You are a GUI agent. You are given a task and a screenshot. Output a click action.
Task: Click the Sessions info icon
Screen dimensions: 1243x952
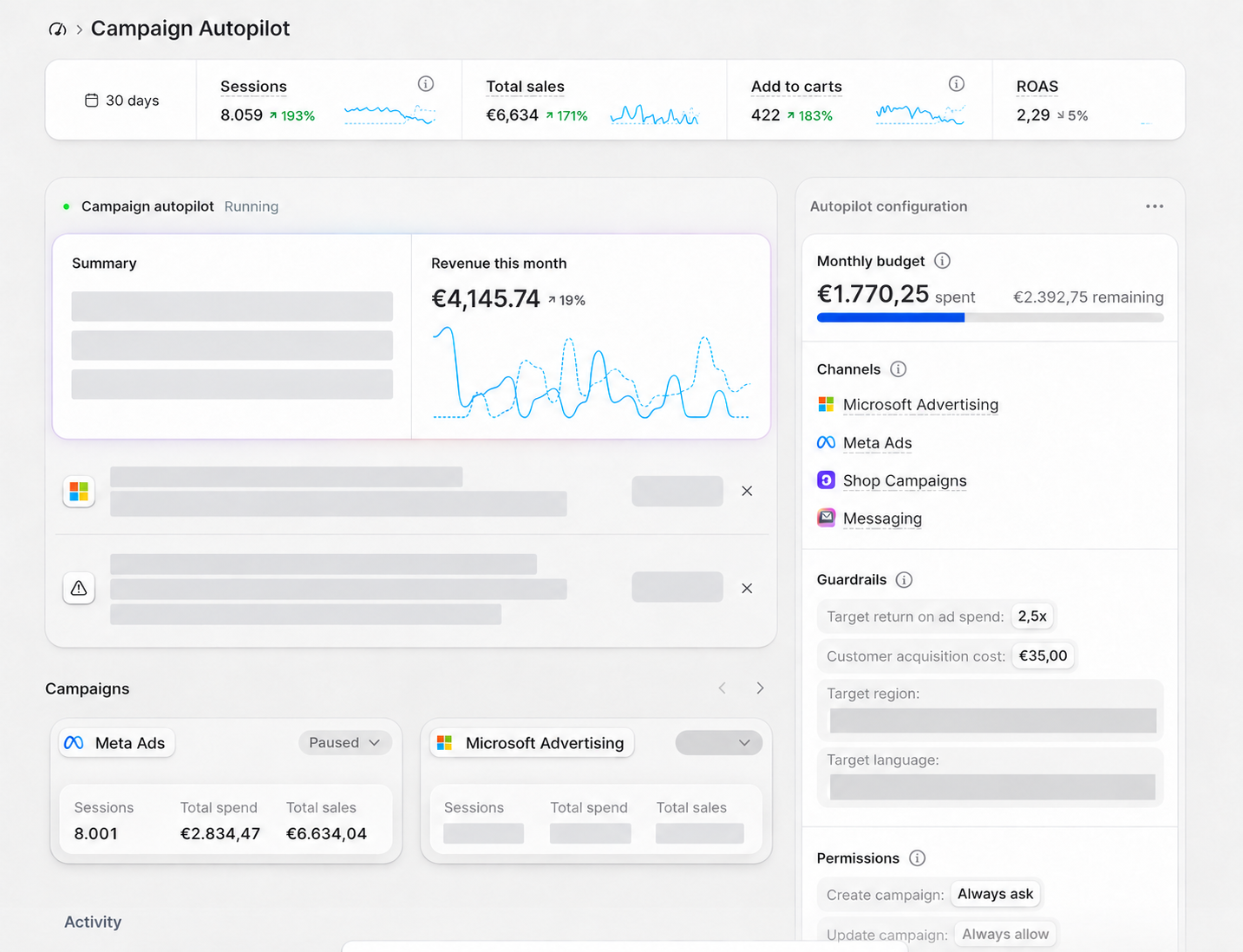coord(426,84)
